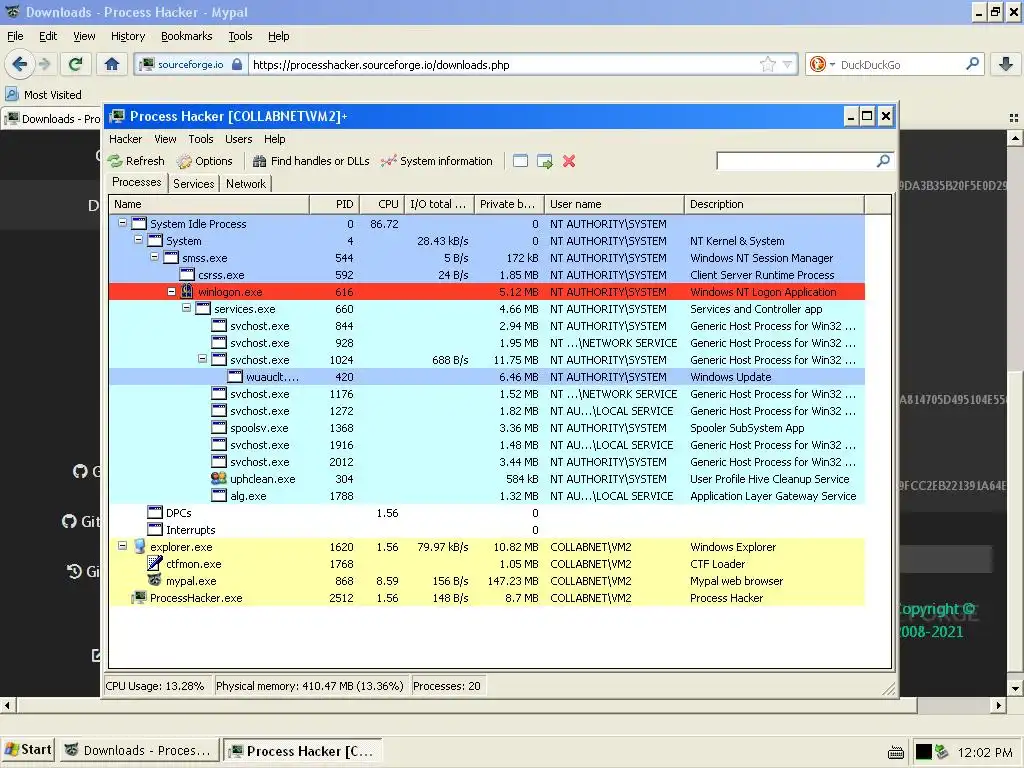Open Users menu

pos(238,139)
